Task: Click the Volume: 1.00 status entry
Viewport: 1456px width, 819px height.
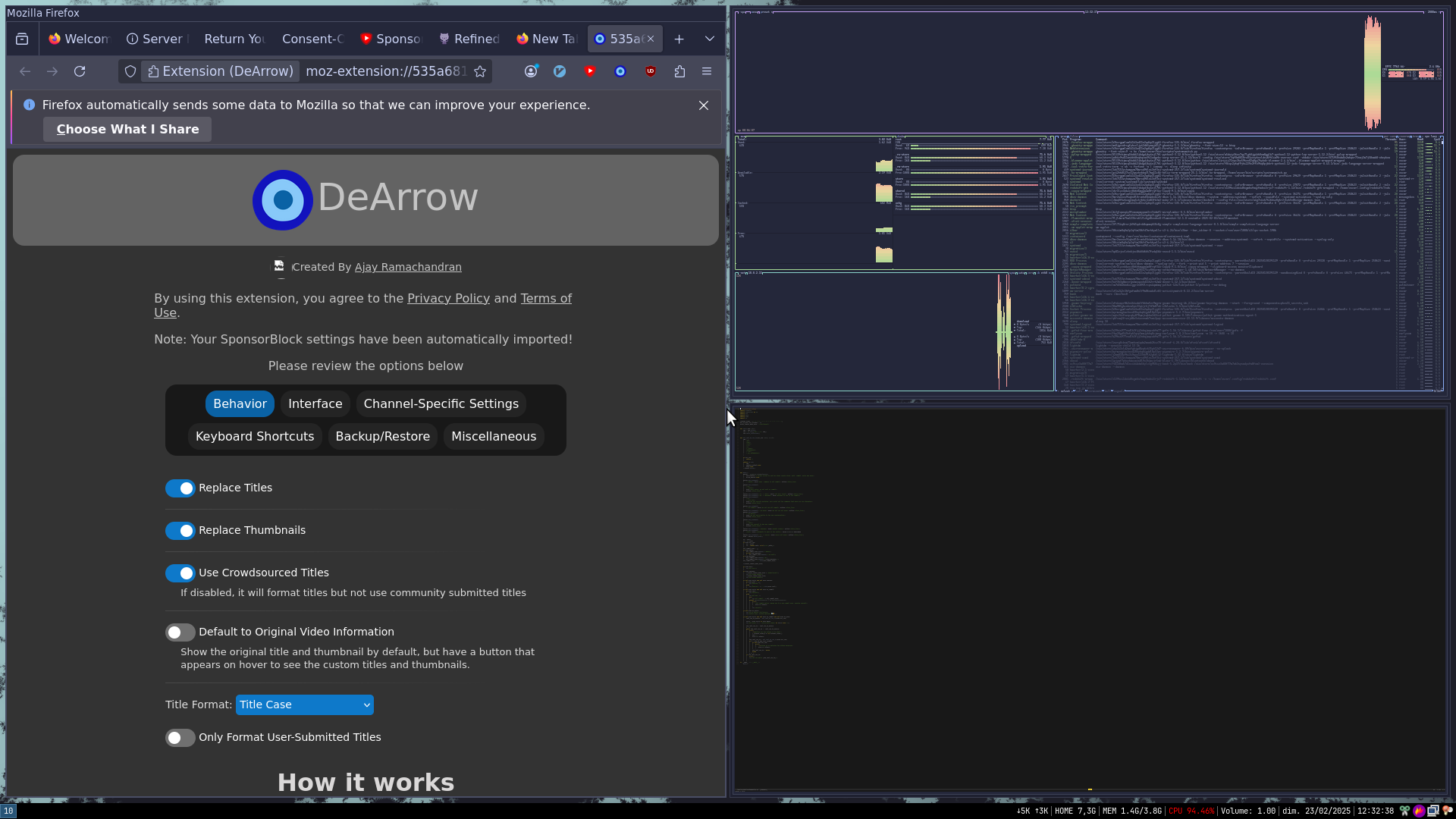Action: (1248, 811)
